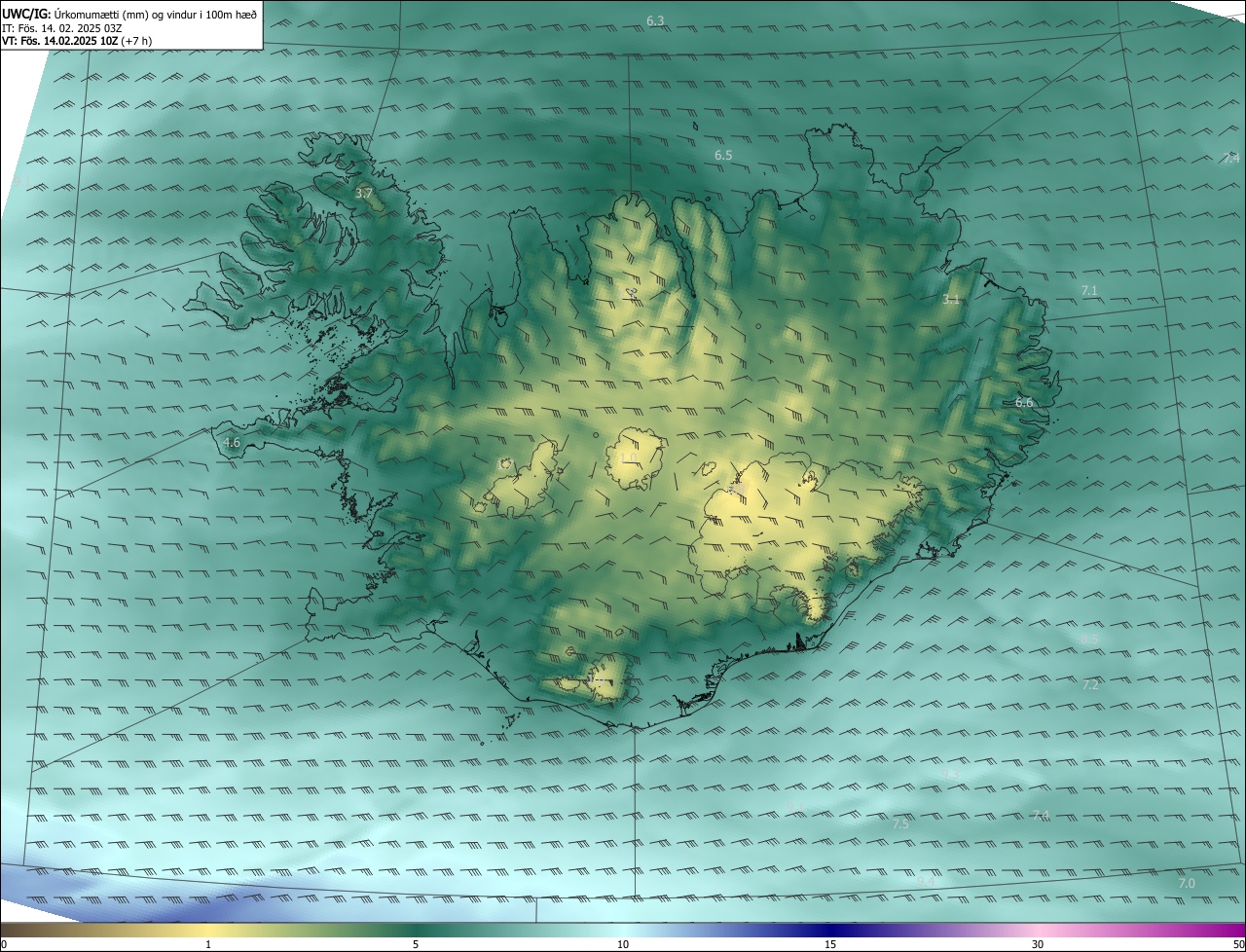Click the 9.4 value label offshore

(x=925, y=880)
